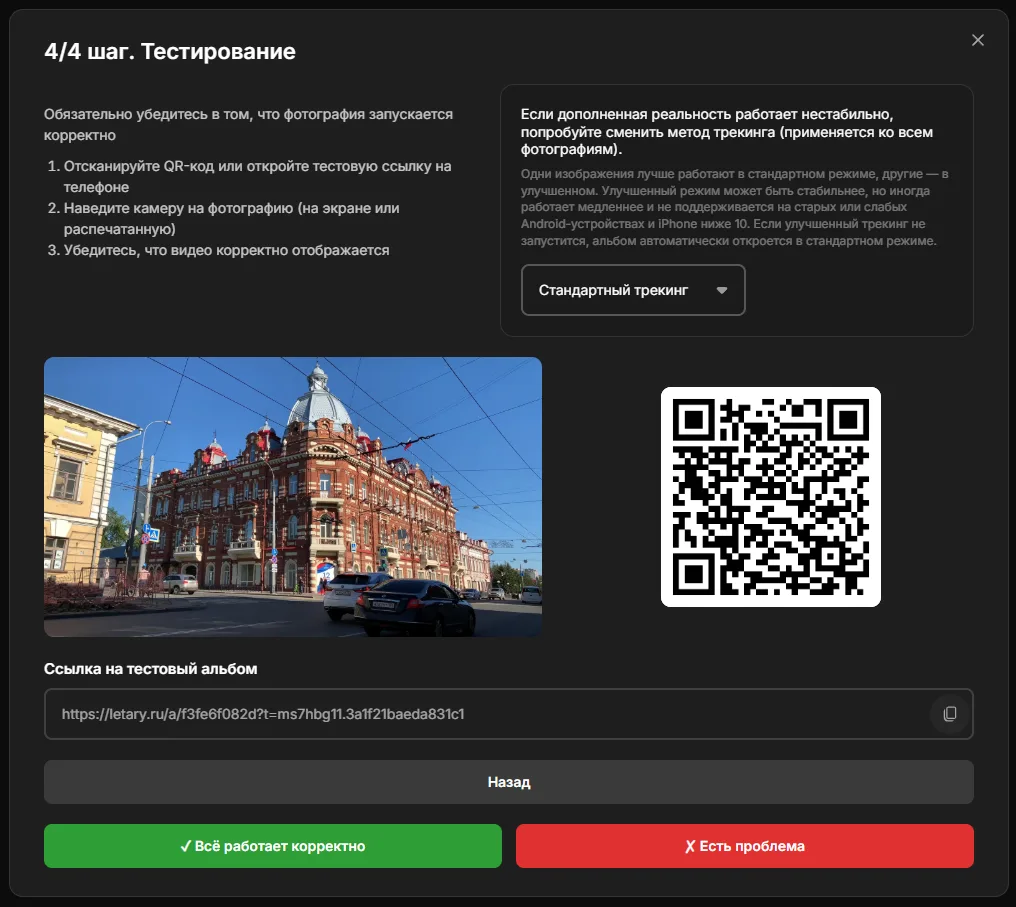Click the QR code image
The width and height of the screenshot is (1016, 907).
(770, 497)
